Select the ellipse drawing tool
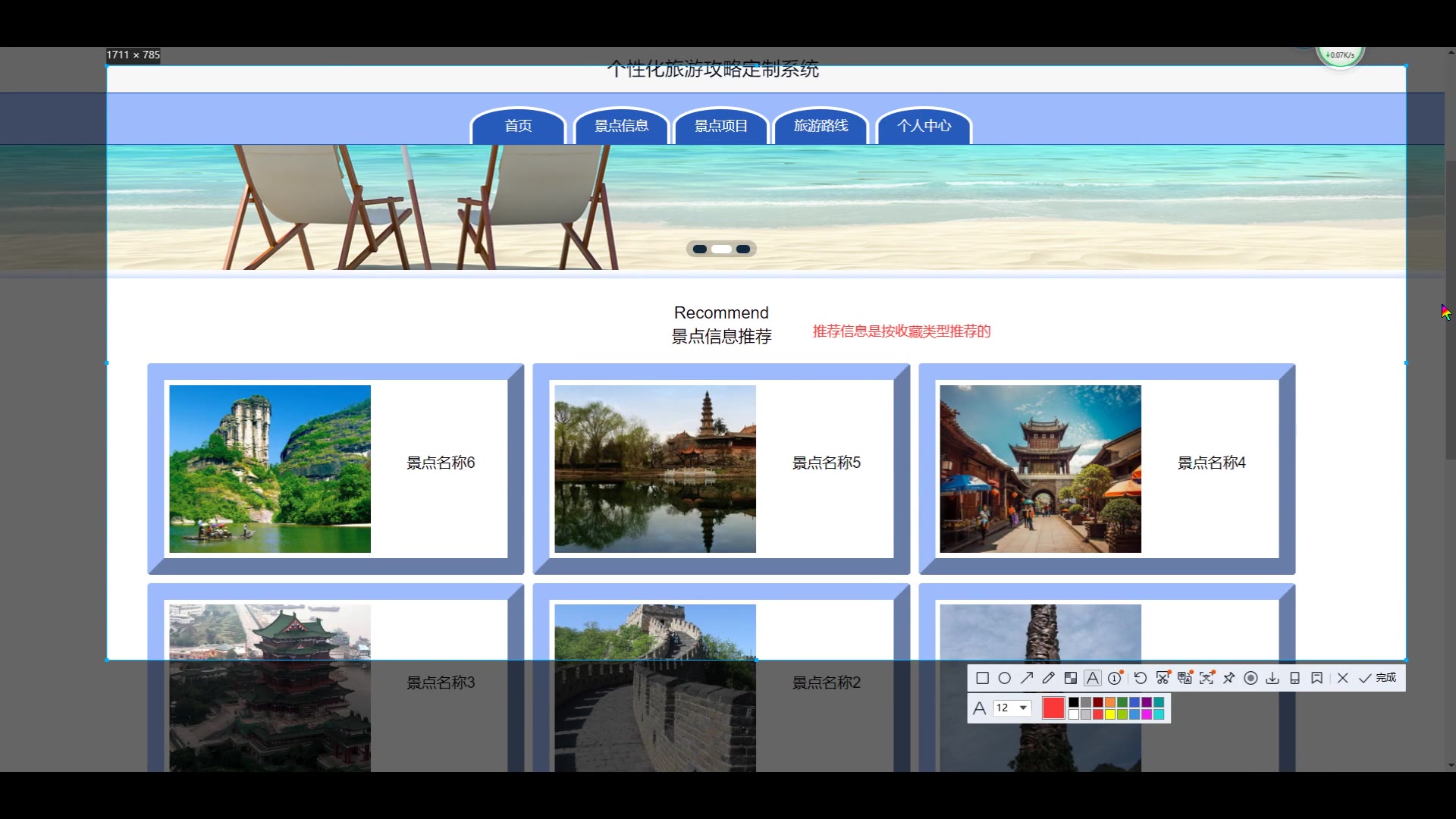Image resolution: width=1456 pixels, height=819 pixels. click(1005, 678)
